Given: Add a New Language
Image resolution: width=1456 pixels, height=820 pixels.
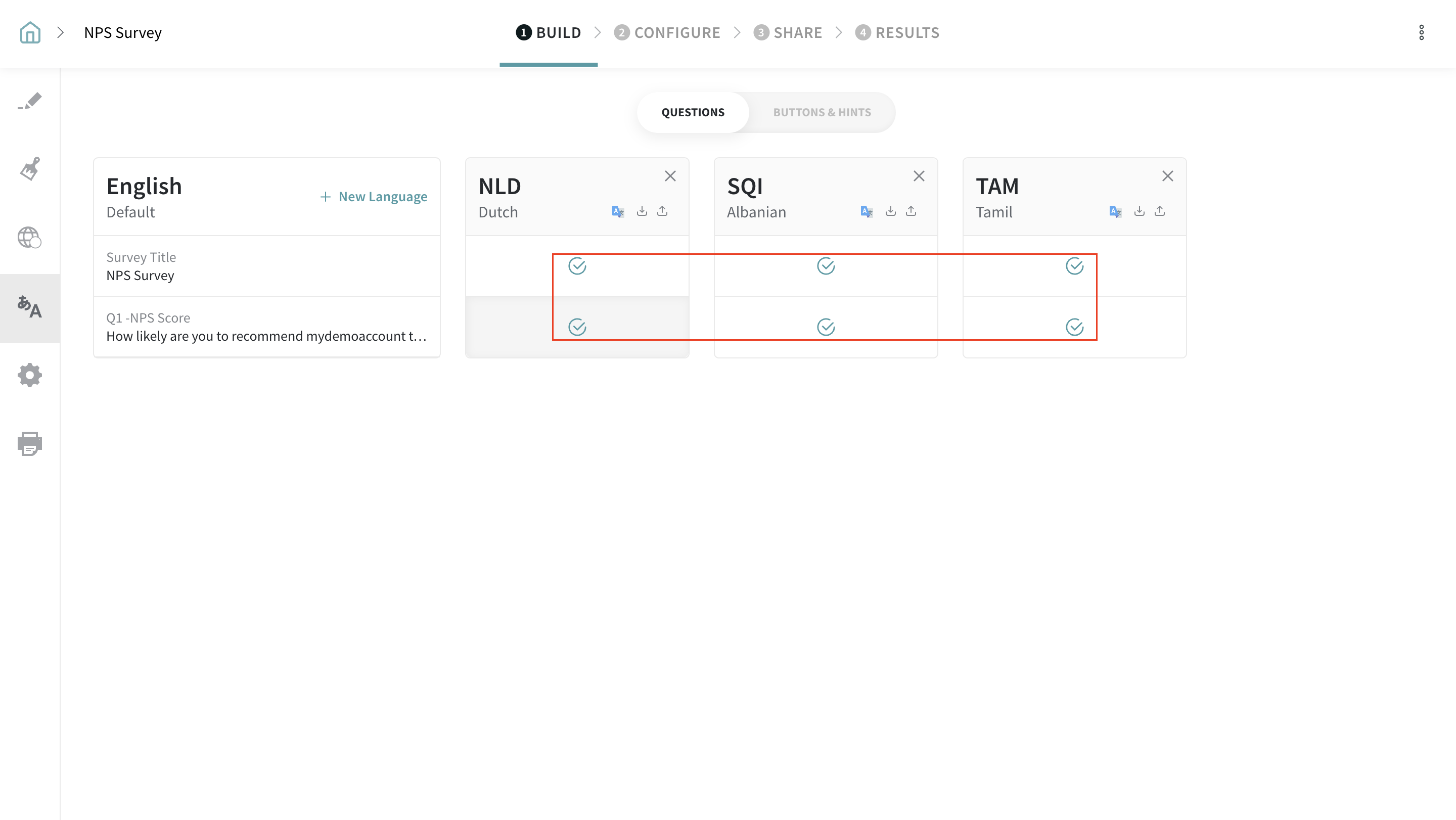Looking at the screenshot, I should click(x=374, y=197).
